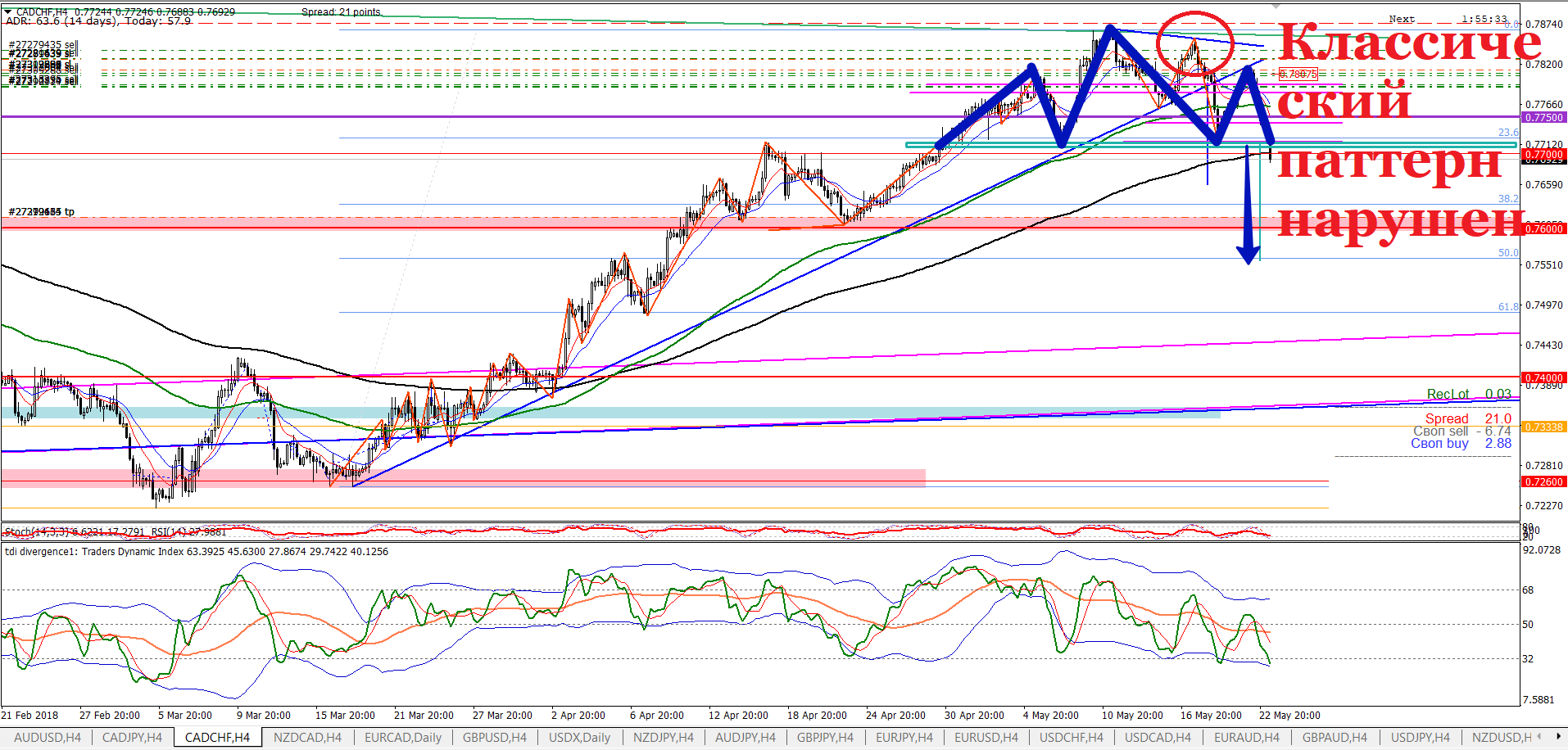This screenshot has width=1568, height=750.
Task: Click the ADR 63.6 (14 days) info line
Action: click(x=98, y=21)
